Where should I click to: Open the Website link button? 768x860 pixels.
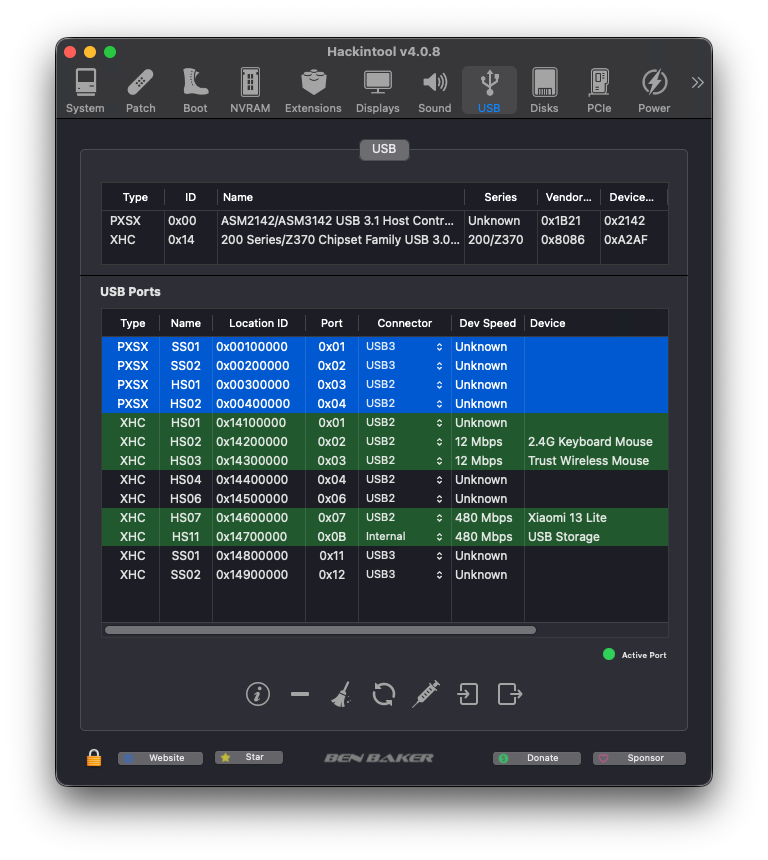coord(160,758)
